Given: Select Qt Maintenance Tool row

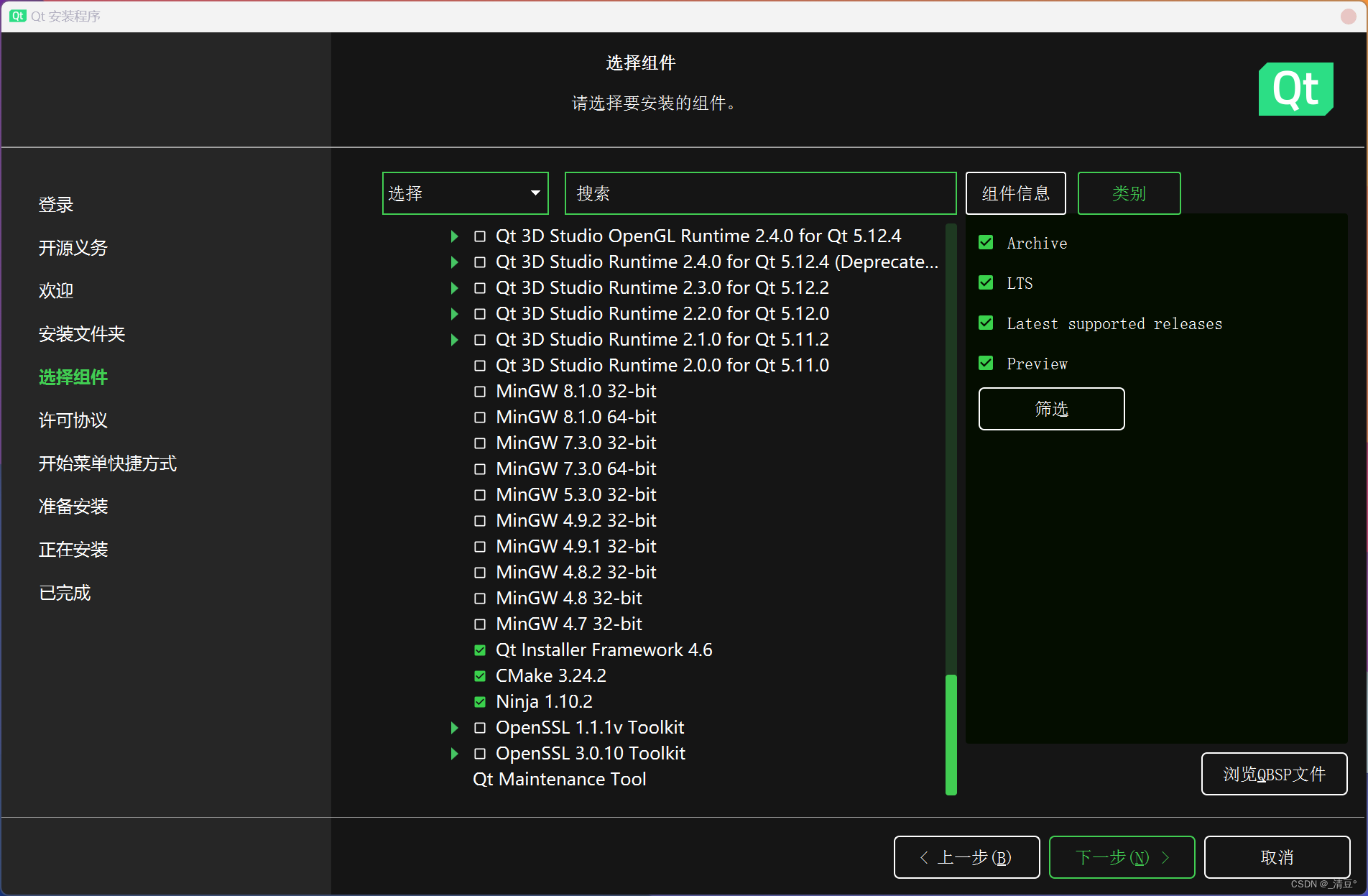Looking at the screenshot, I should click(x=560, y=780).
